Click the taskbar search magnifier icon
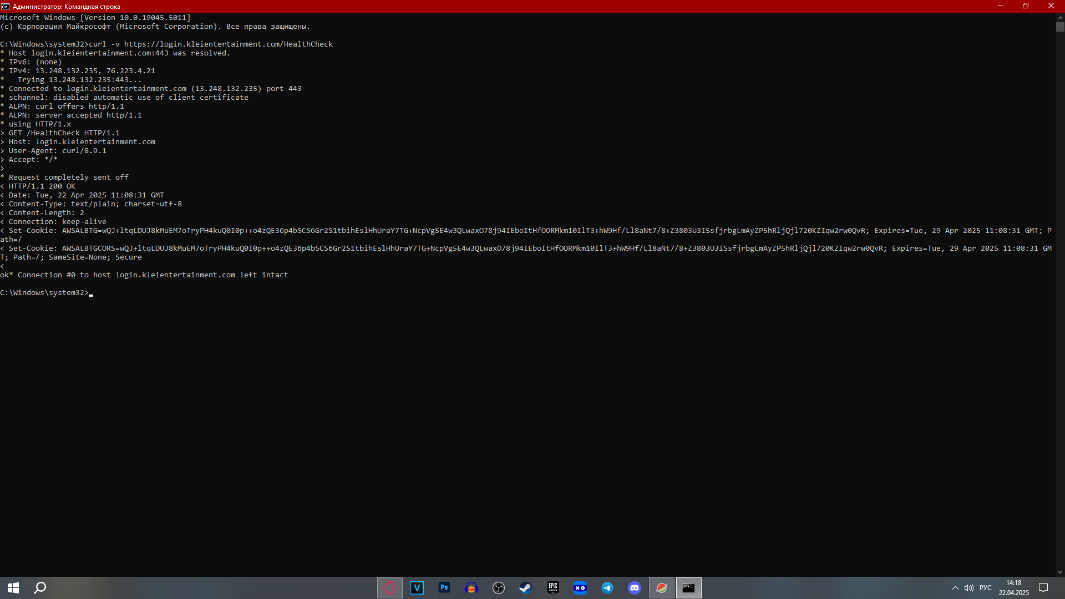The width and height of the screenshot is (1065, 599). pos(41,588)
